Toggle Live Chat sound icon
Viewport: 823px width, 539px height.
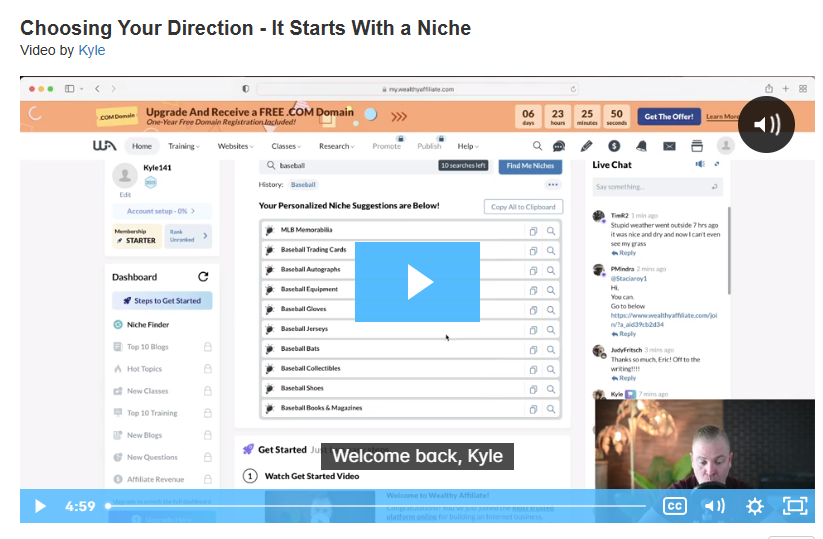(700, 164)
